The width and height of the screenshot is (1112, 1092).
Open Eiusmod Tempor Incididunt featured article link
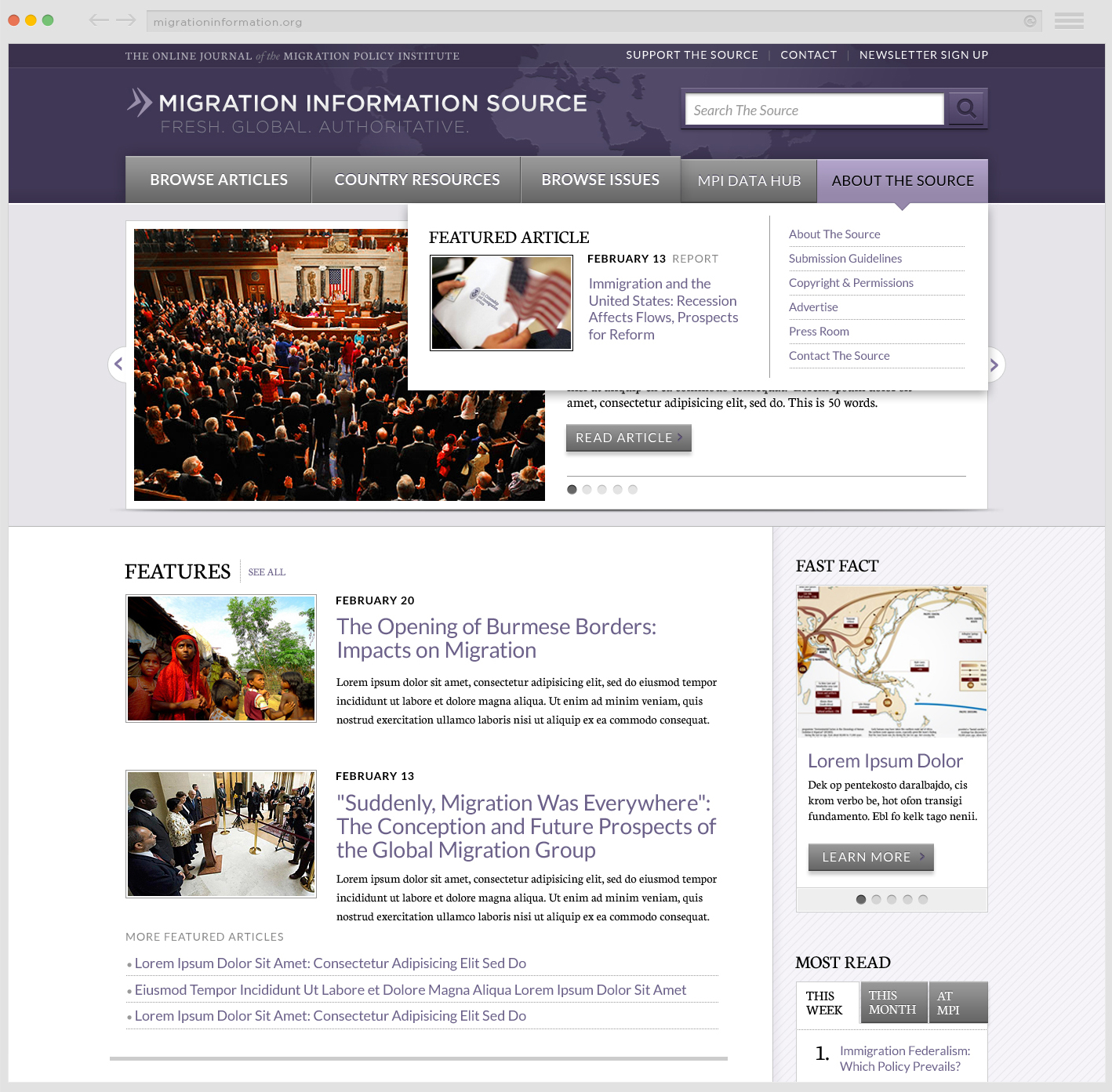[410, 990]
